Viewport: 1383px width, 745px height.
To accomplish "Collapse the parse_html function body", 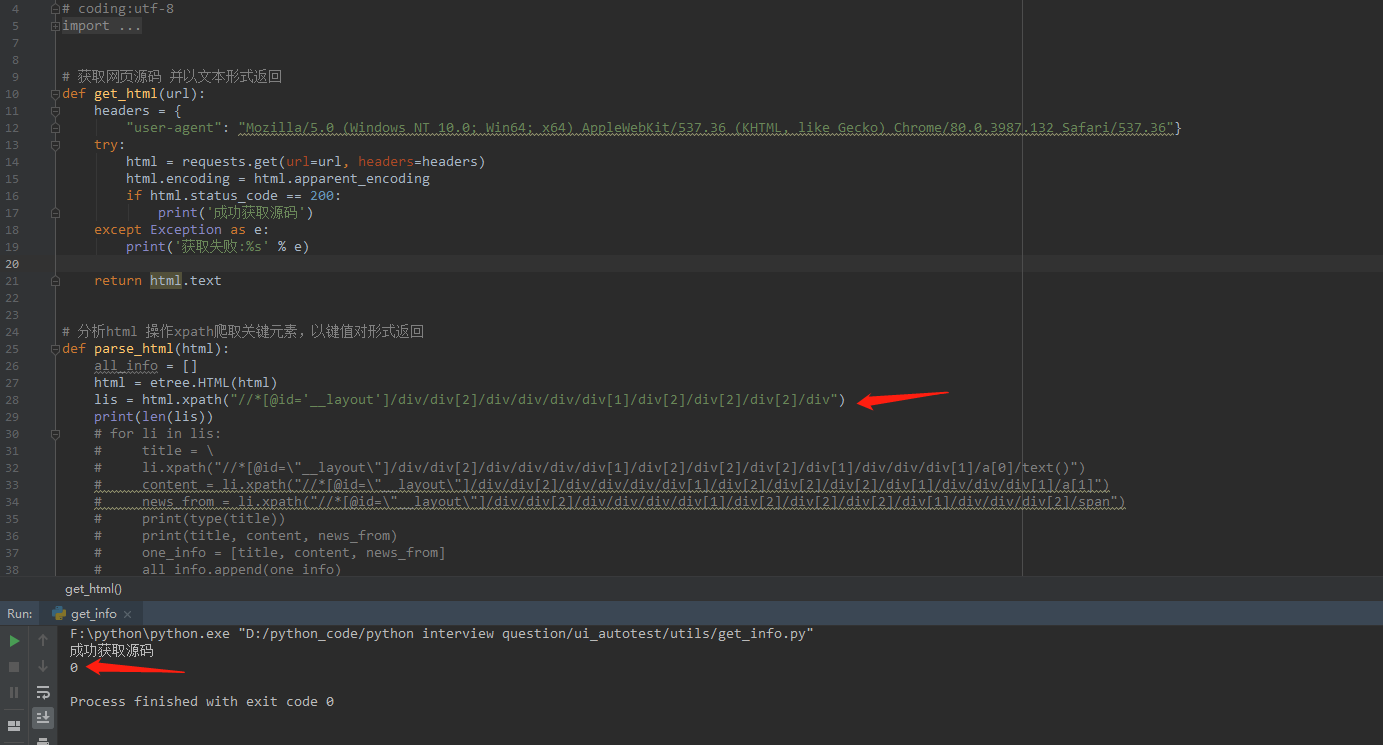I will tap(56, 348).
